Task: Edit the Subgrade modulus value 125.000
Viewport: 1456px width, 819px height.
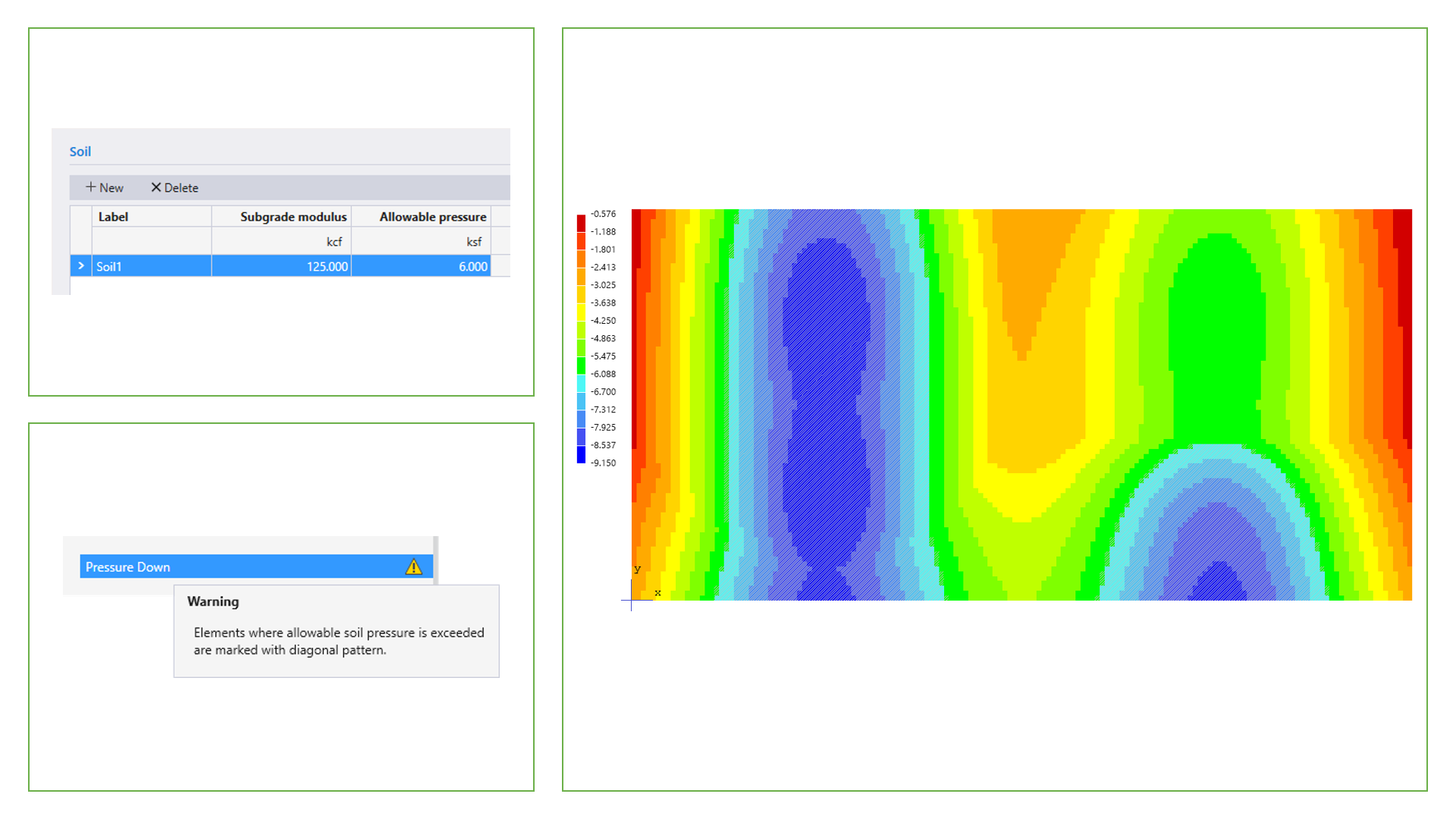Action: [326, 266]
